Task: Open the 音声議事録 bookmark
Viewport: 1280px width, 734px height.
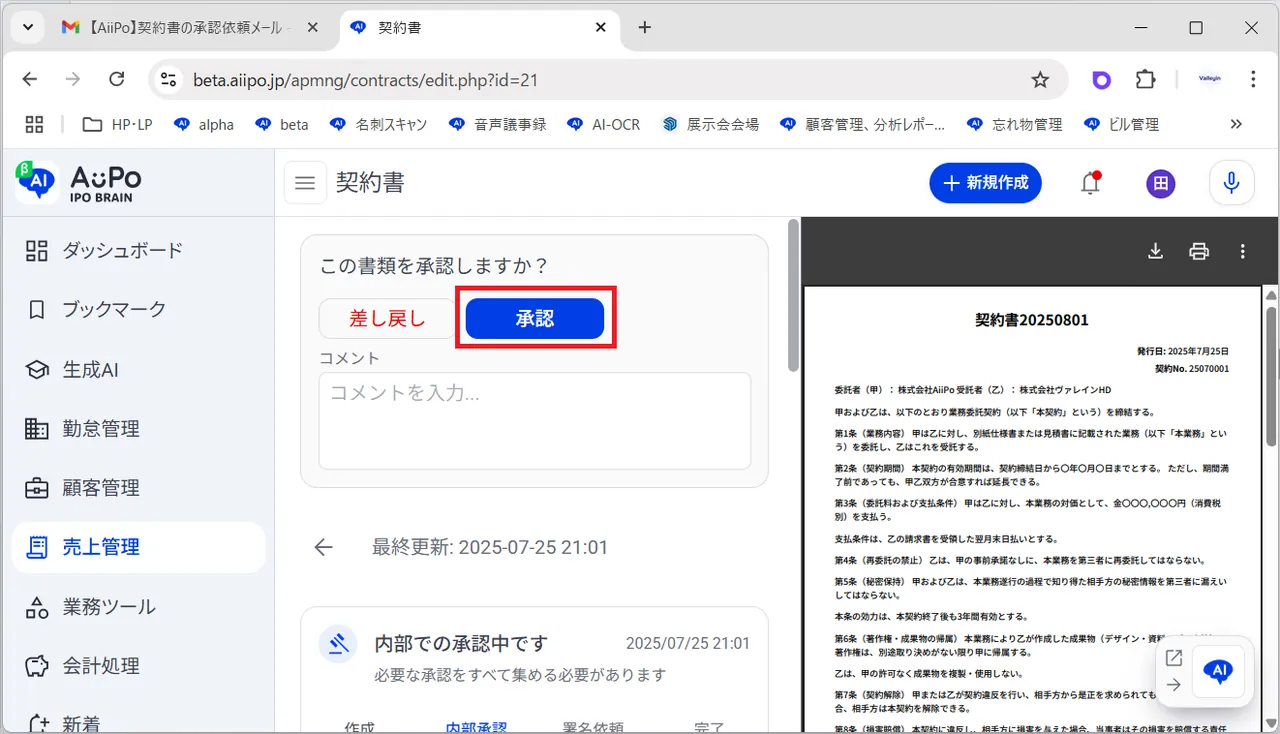Action: tap(497, 124)
